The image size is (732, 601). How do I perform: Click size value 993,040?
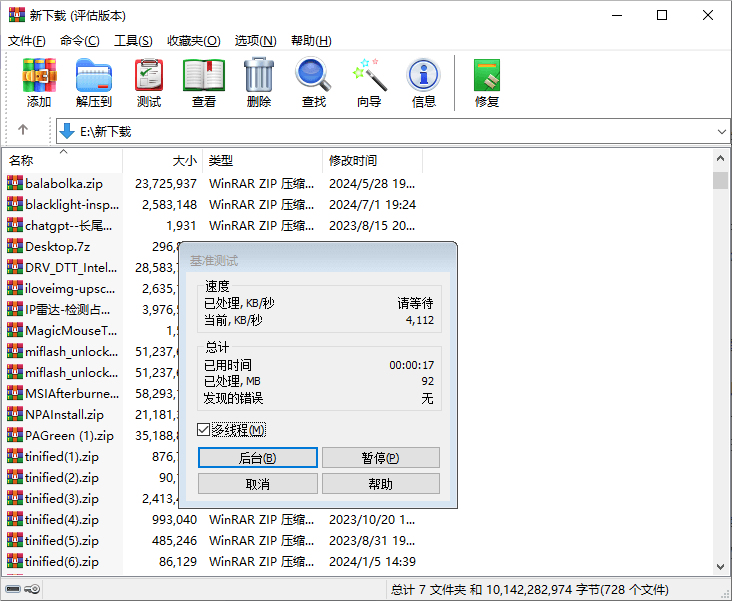[174, 519]
